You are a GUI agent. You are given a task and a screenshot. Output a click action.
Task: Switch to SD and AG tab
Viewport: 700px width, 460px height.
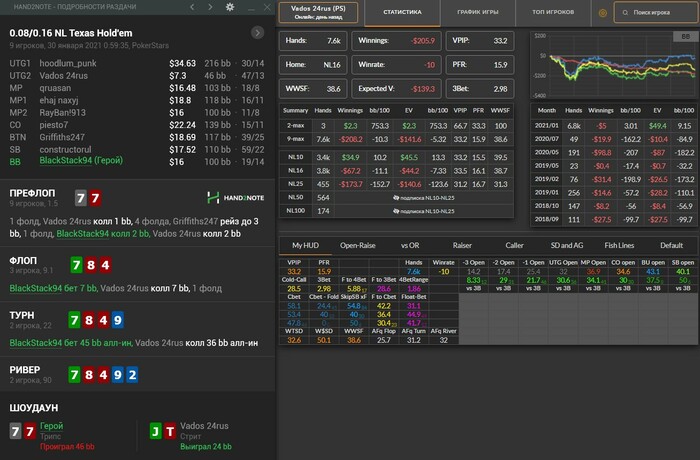pyautogui.click(x=567, y=246)
